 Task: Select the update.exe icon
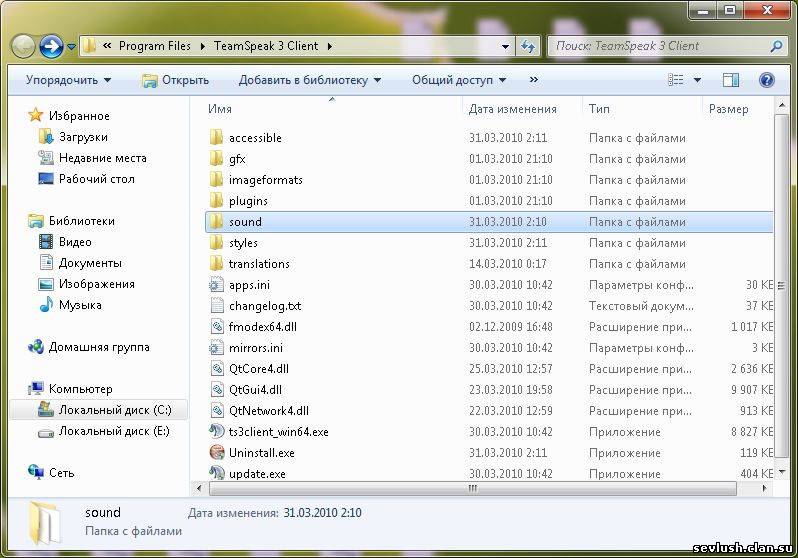point(217,473)
